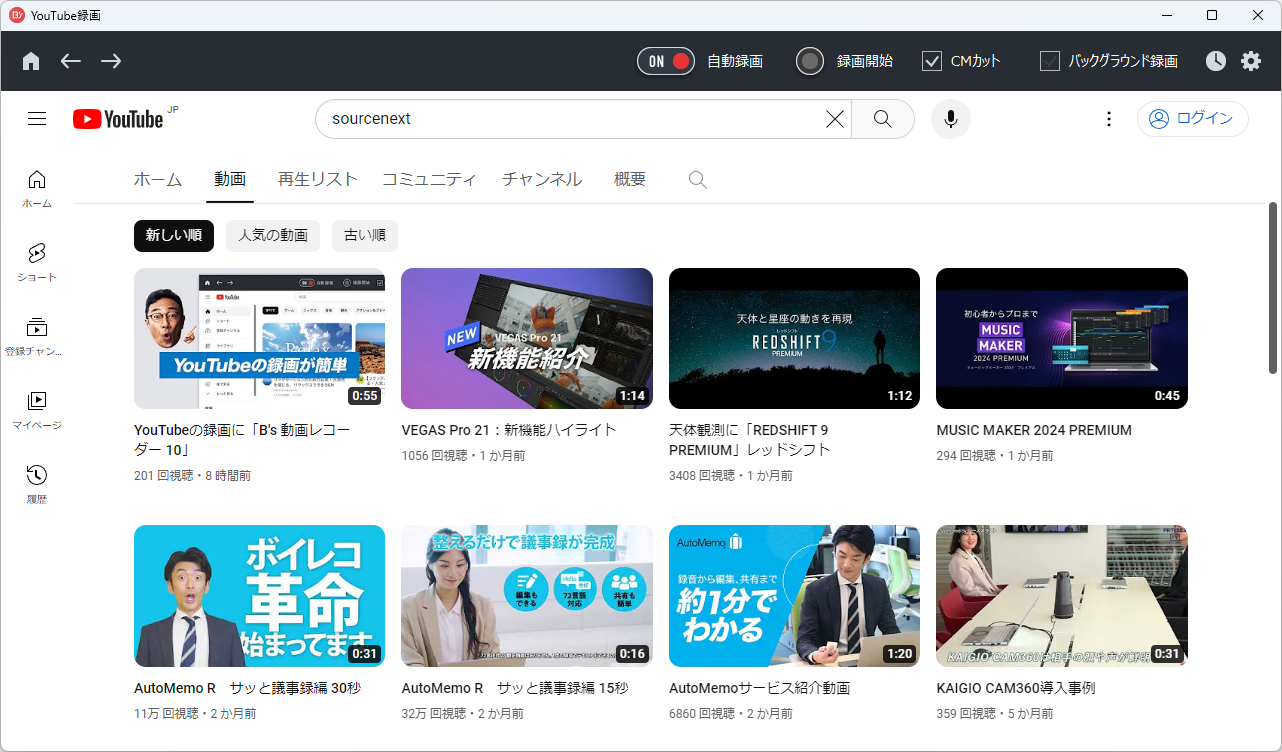Viewport: 1282px width, 752px height.
Task: Select the 動画 tab
Action: [x=230, y=180]
